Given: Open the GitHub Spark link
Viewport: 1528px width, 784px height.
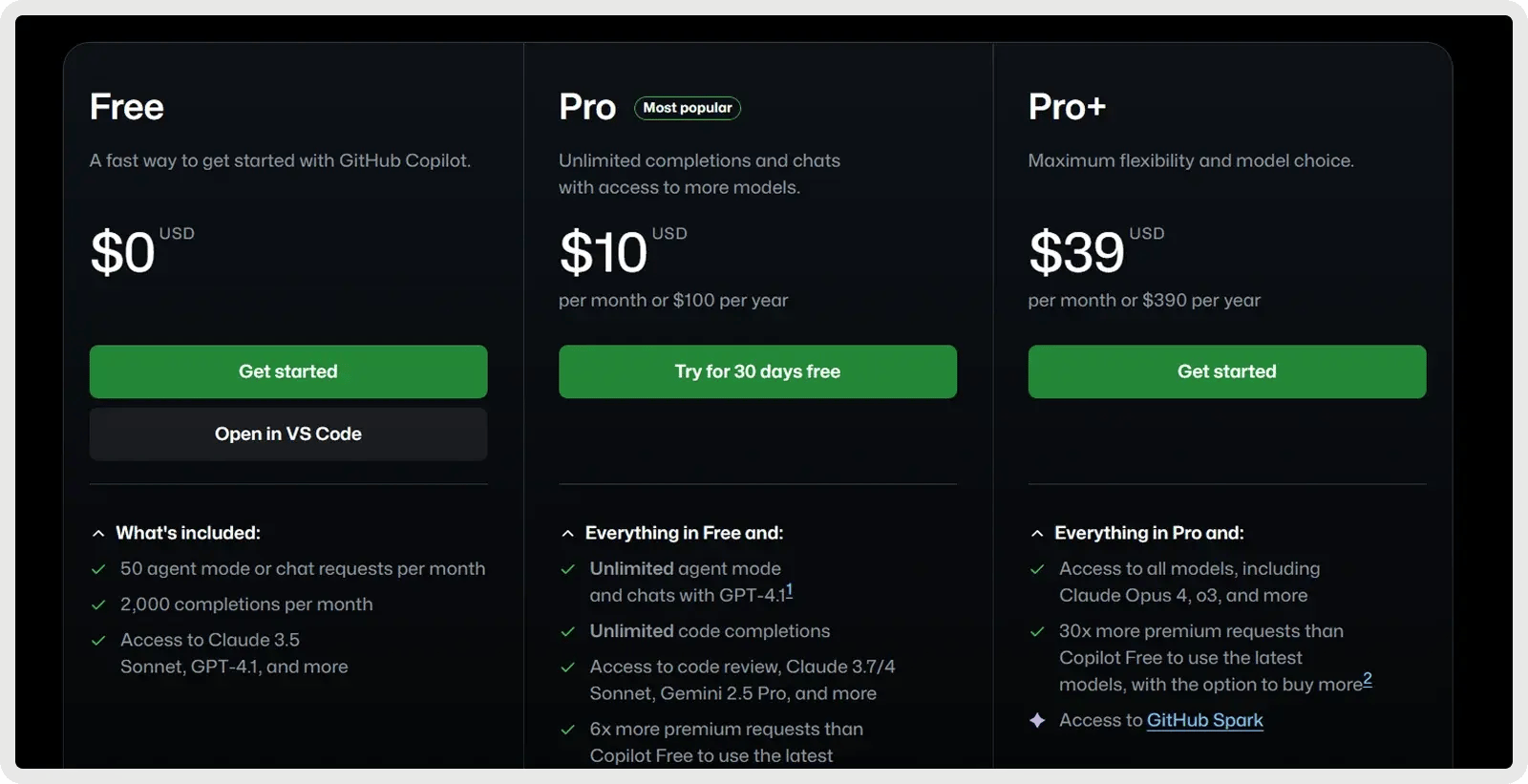Looking at the screenshot, I should [1204, 720].
